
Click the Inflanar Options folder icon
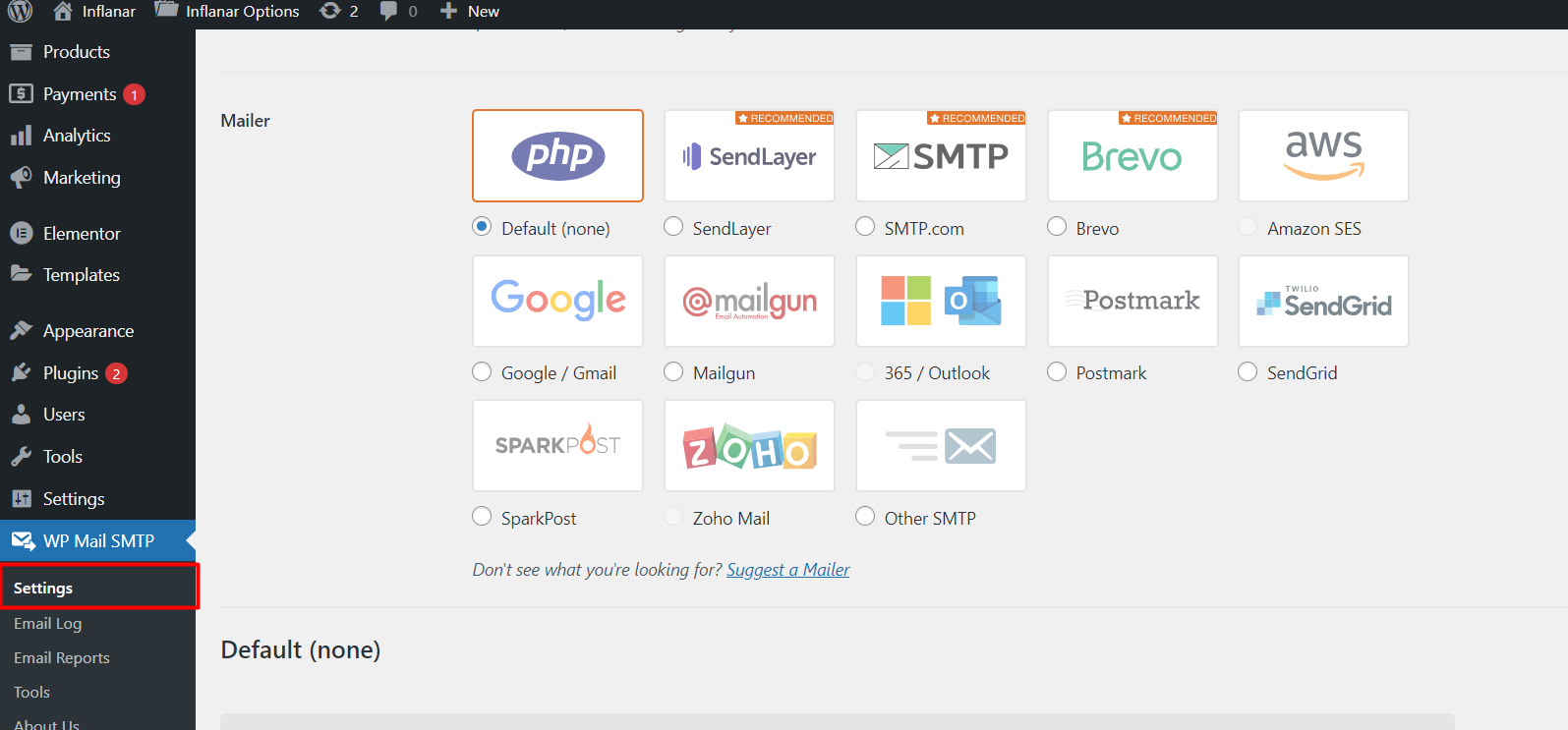pos(166,10)
